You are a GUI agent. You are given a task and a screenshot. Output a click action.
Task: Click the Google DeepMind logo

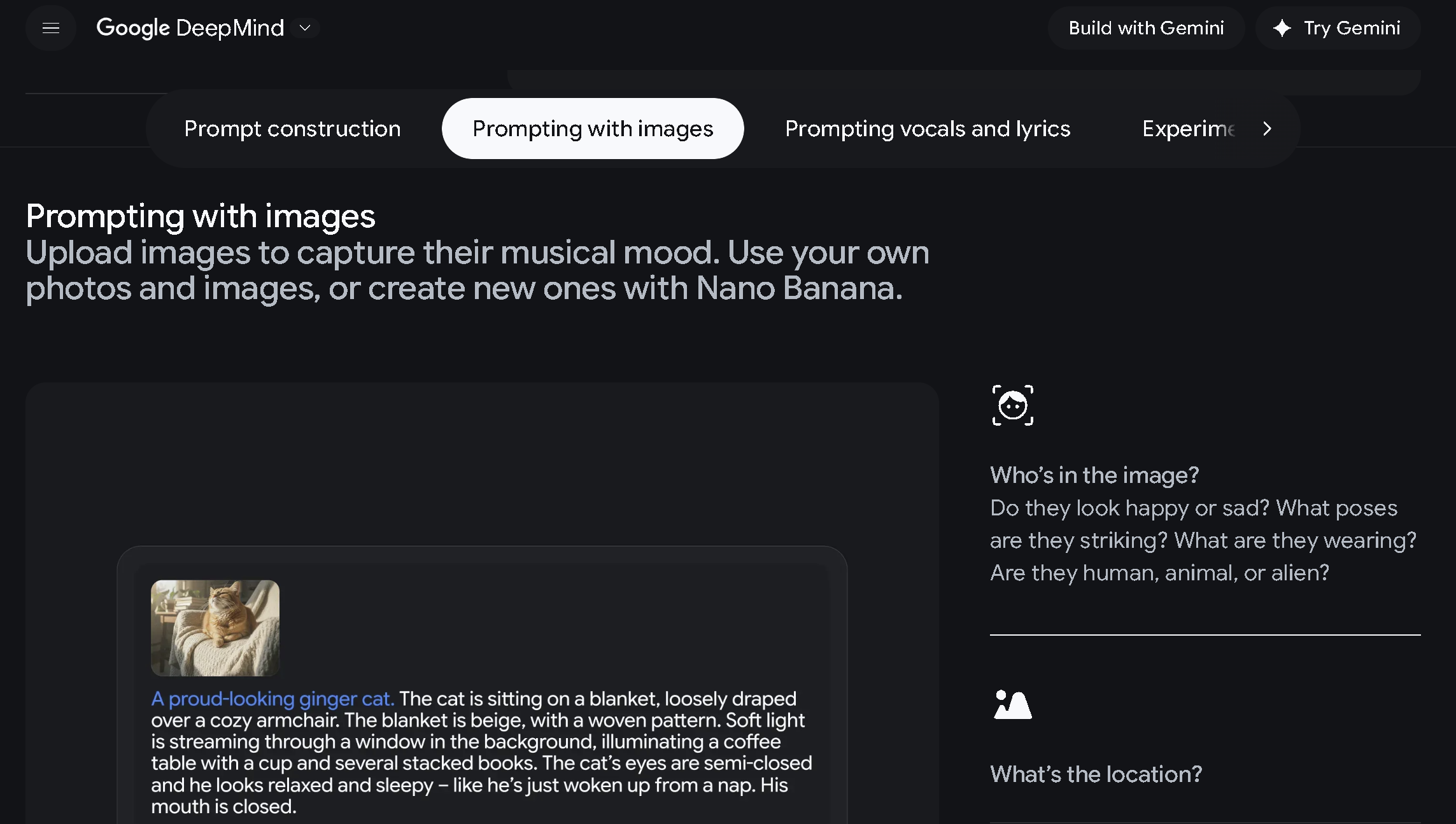pos(190,28)
